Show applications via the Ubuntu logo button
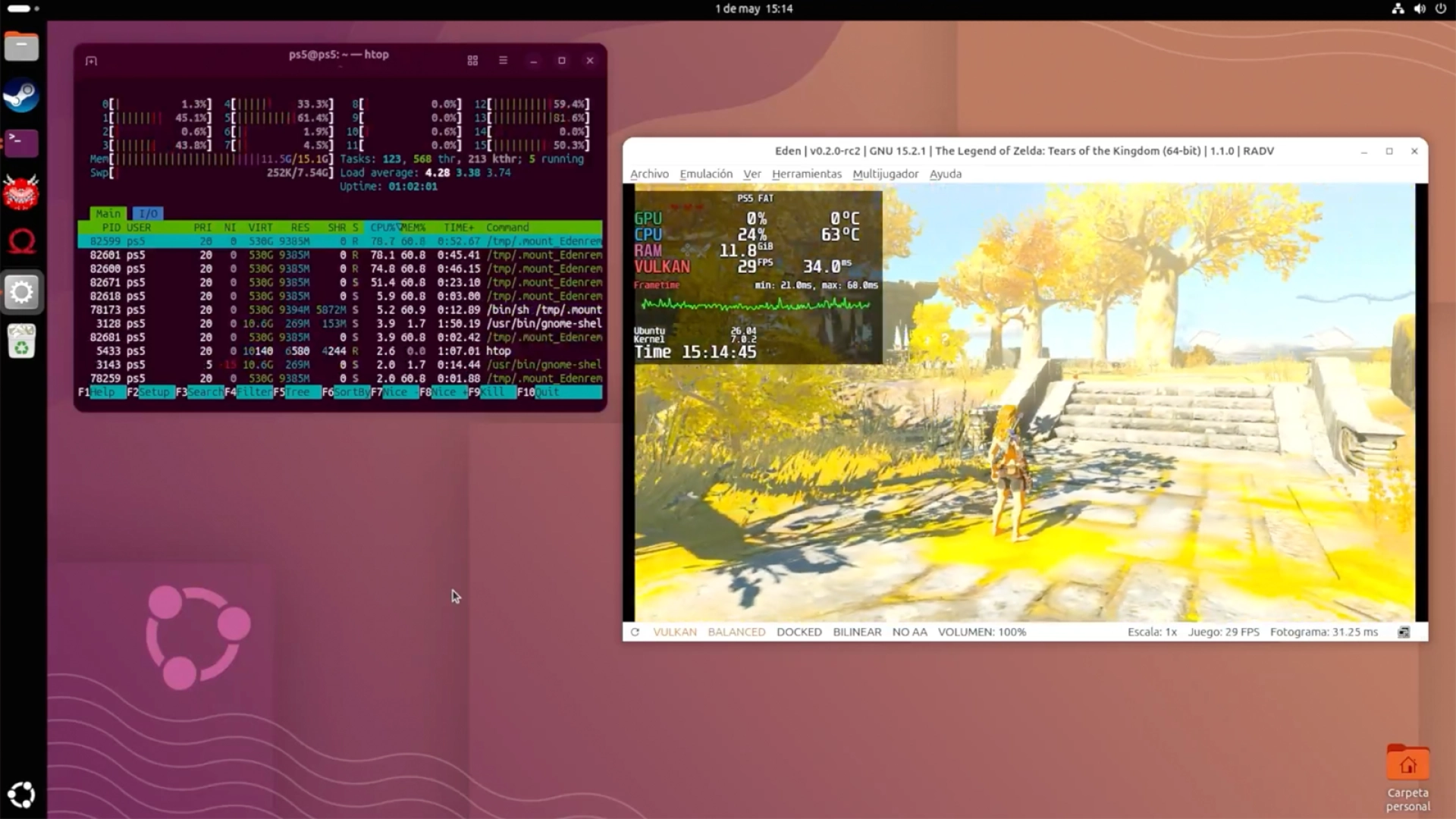The width and height of the screenshot is (1456, 819). (21, 795)
